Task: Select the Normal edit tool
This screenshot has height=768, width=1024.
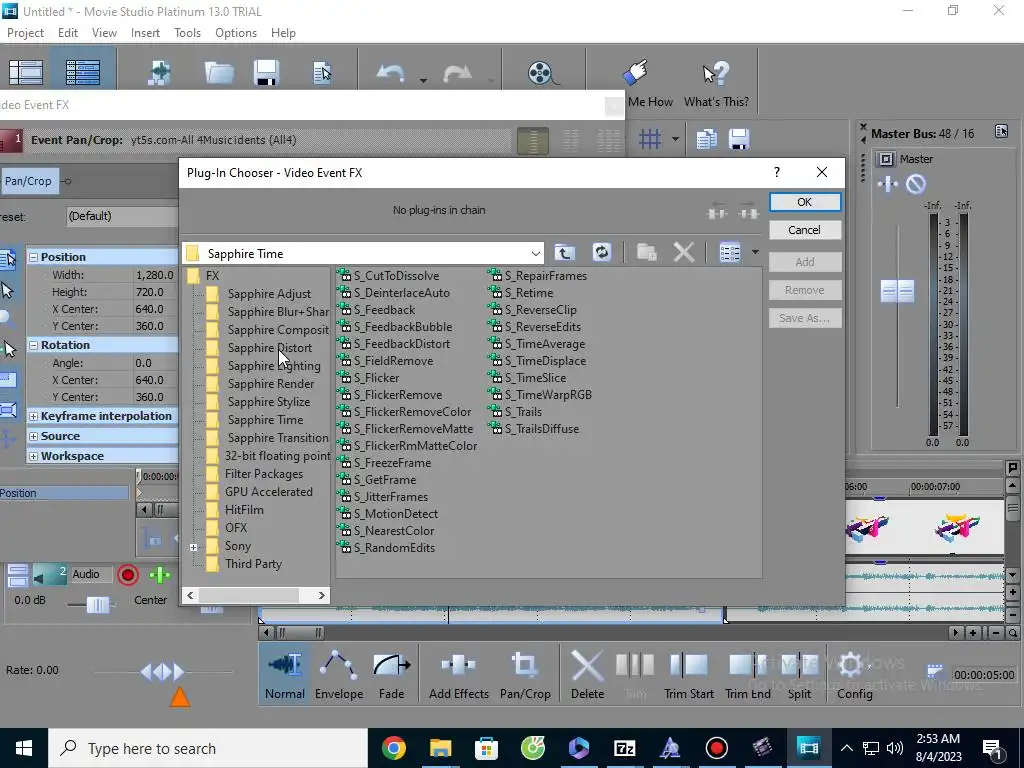Action: 285,676
